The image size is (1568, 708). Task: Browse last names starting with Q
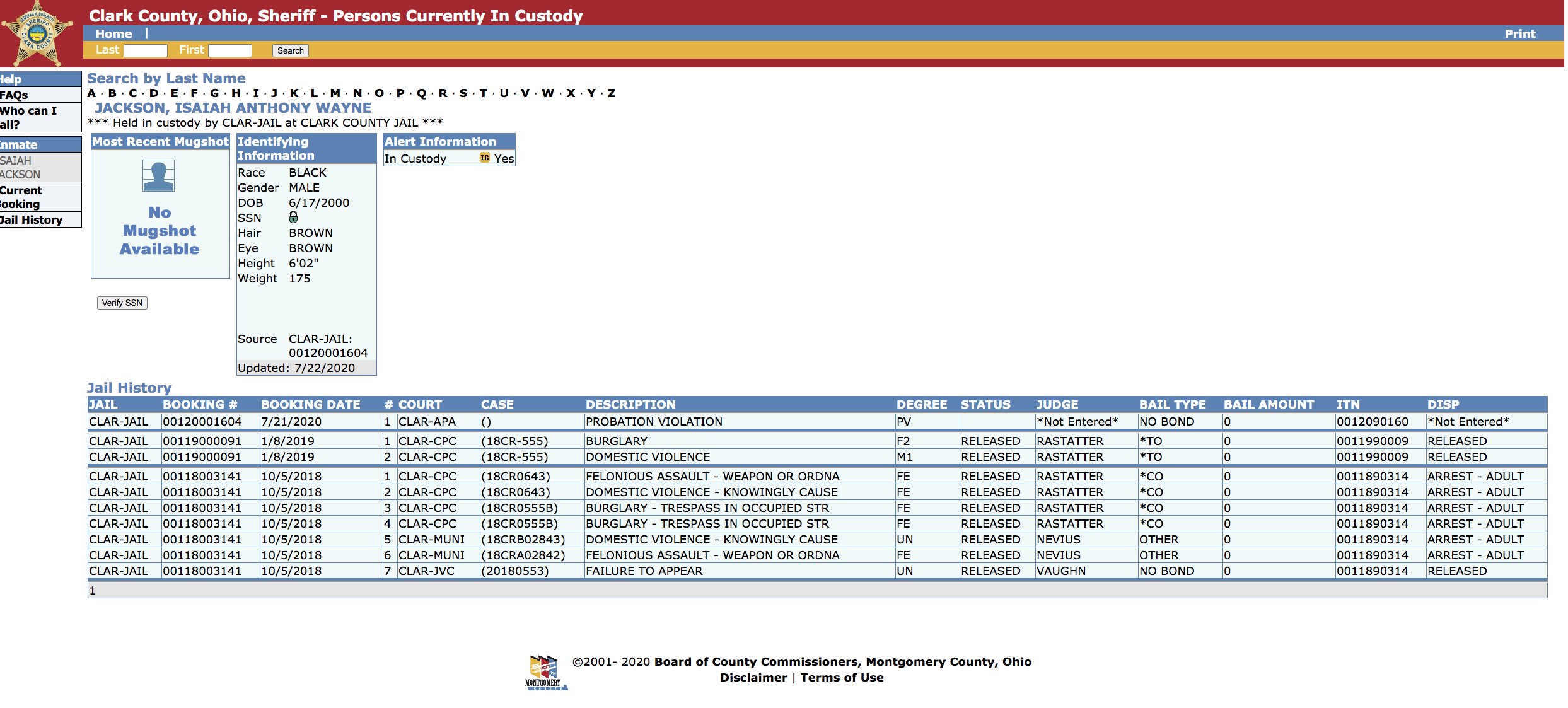(421, 93)
